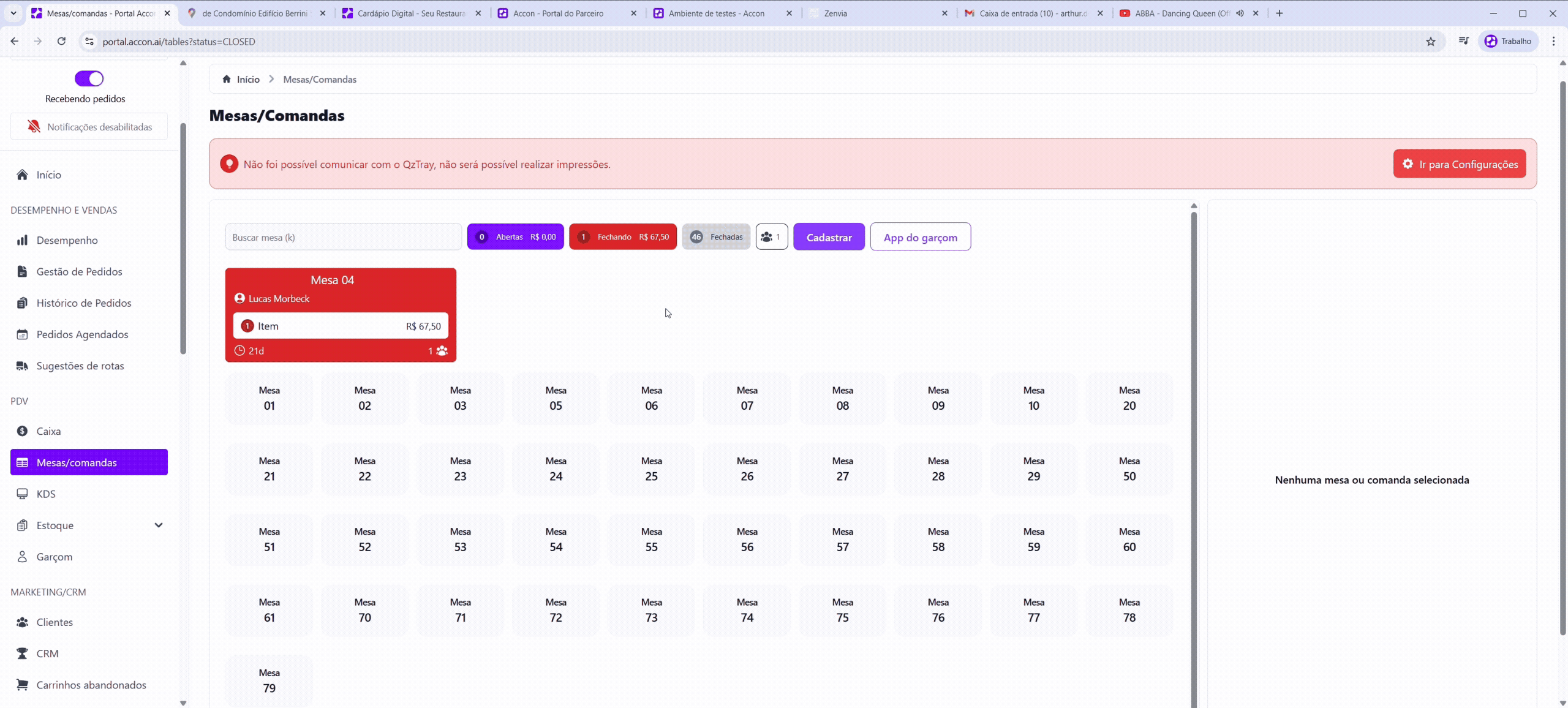Click home icon in breadcrumb

tap(227, 79)
